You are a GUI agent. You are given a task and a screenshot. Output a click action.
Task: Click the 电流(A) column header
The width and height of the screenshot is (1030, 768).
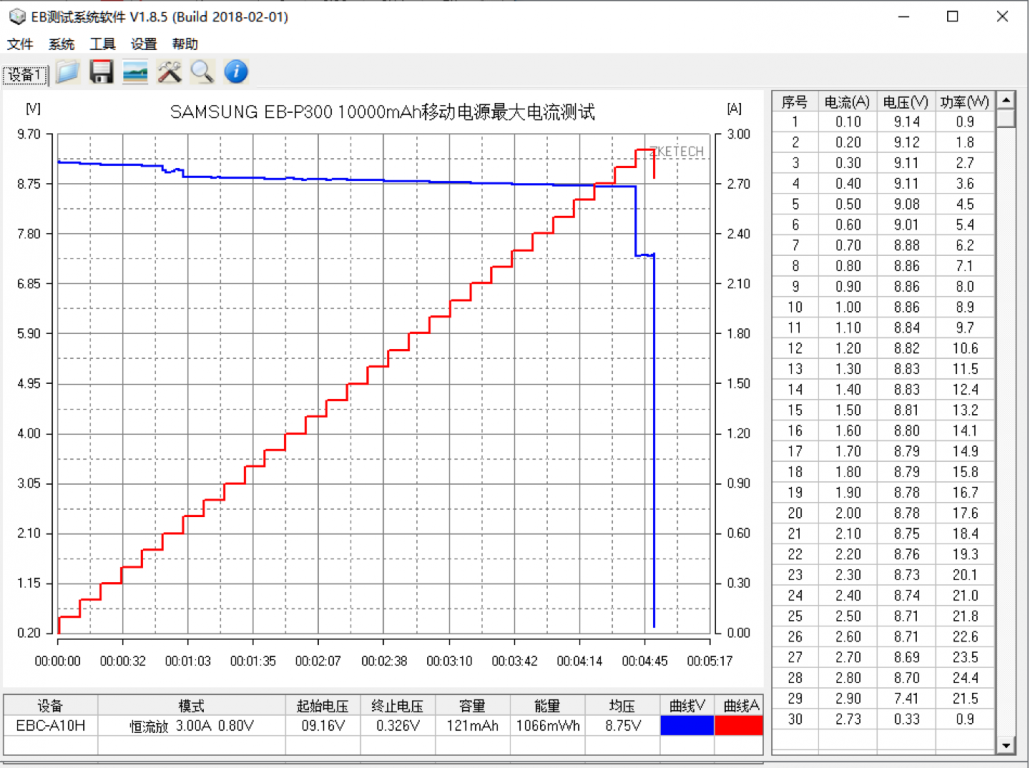(x=847, y=102)
